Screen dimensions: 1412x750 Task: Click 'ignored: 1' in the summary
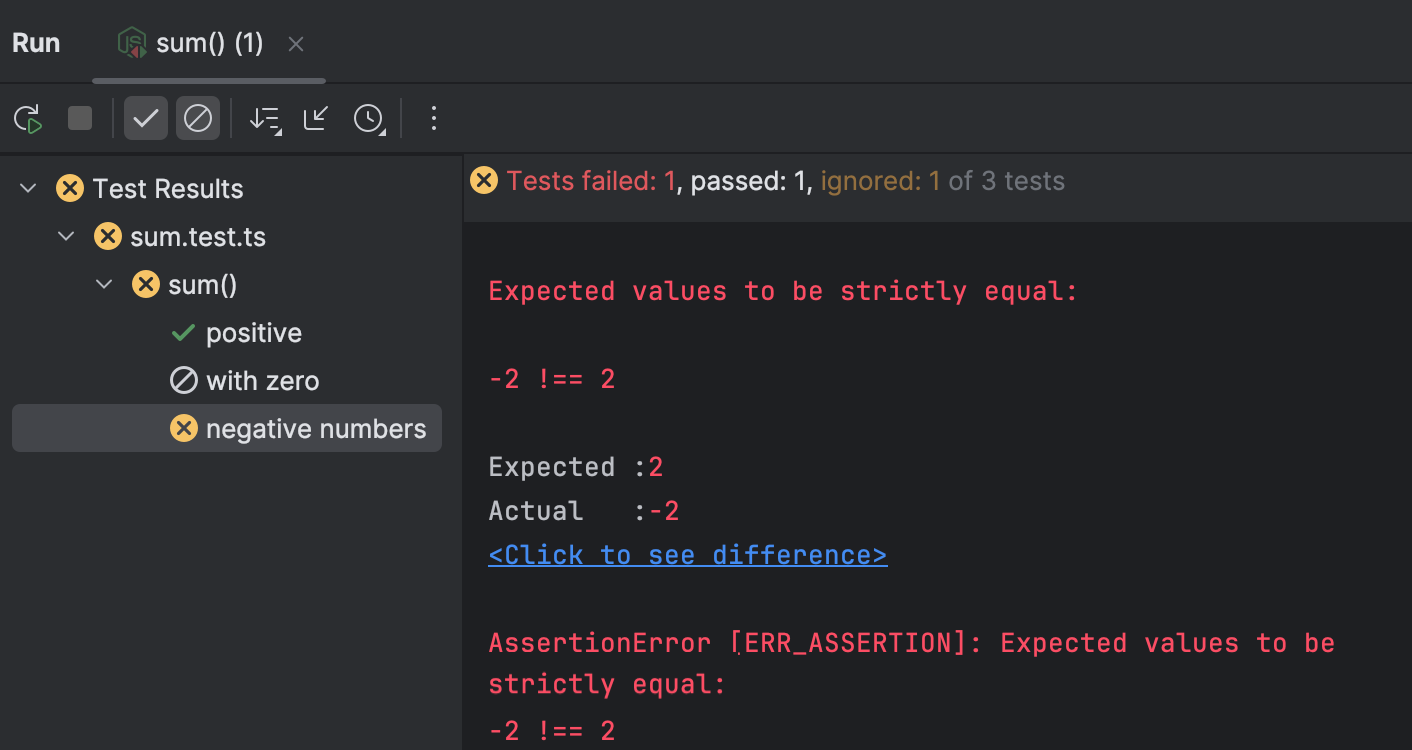tap(880, 181)
